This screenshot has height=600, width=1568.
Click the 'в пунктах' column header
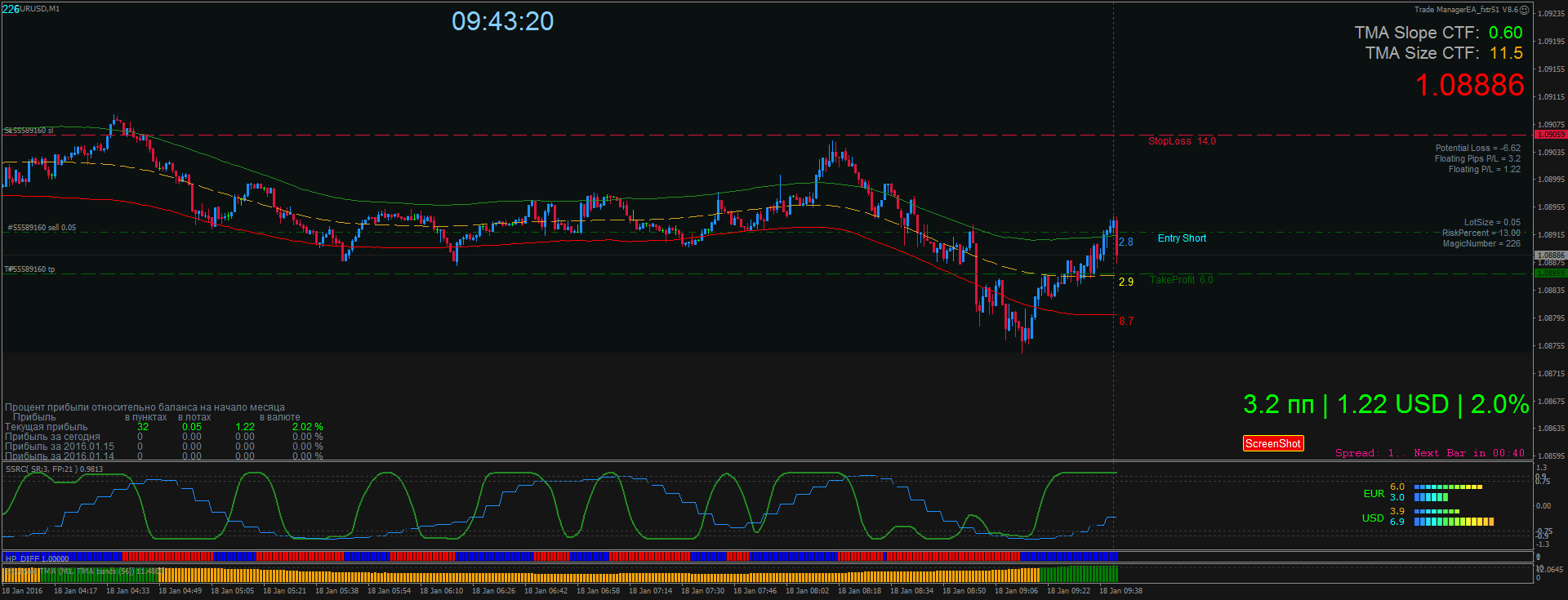tap(146, 417)
